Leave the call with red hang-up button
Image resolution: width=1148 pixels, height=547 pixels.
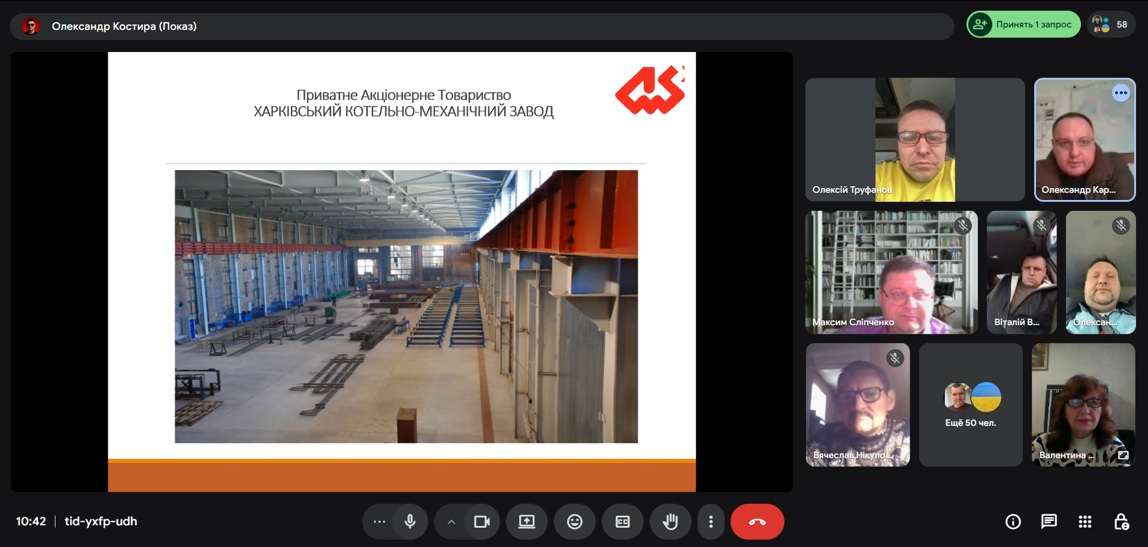[x=757, y=521]
